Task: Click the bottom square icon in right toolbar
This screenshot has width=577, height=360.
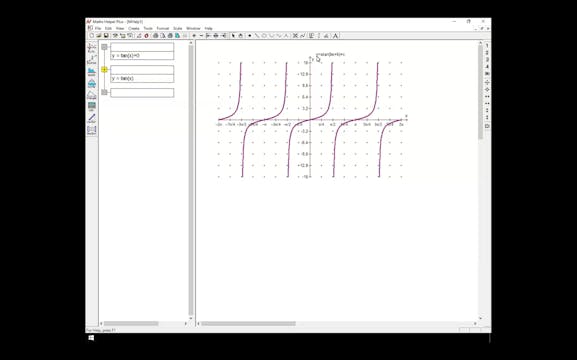Action: point(487,126)
